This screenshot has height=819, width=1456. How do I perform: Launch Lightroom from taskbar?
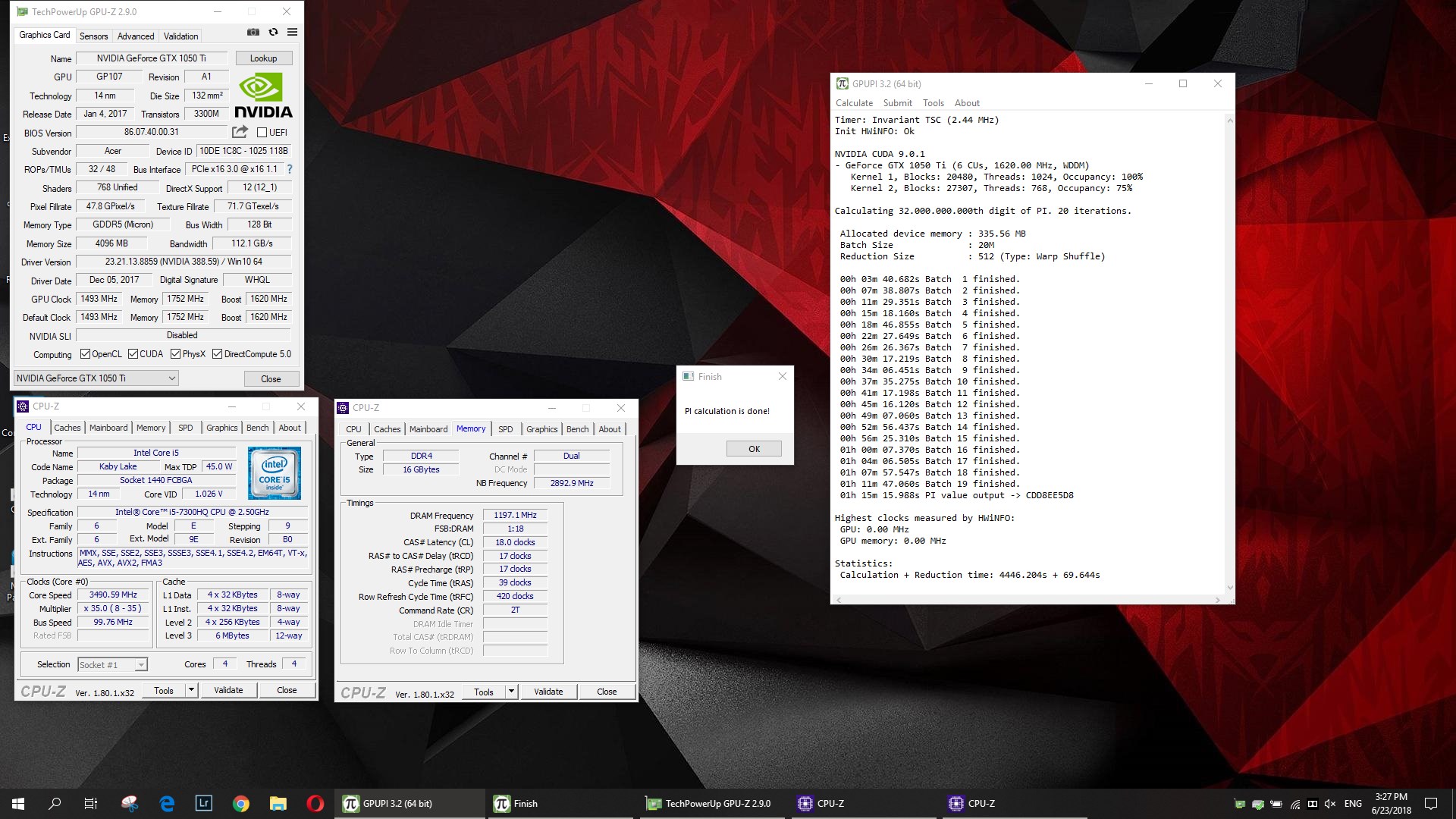pyautogui.click(x=204, y=804)
